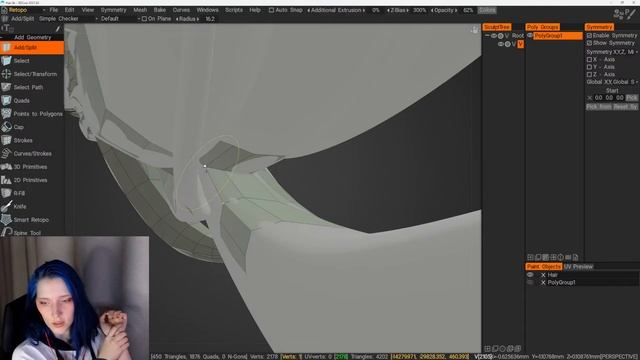The width and height of the screenshot is (640, 360).
Task: Open Global XY, Global S dropdown
Action: pyautogui.click(x=612, y=82)
